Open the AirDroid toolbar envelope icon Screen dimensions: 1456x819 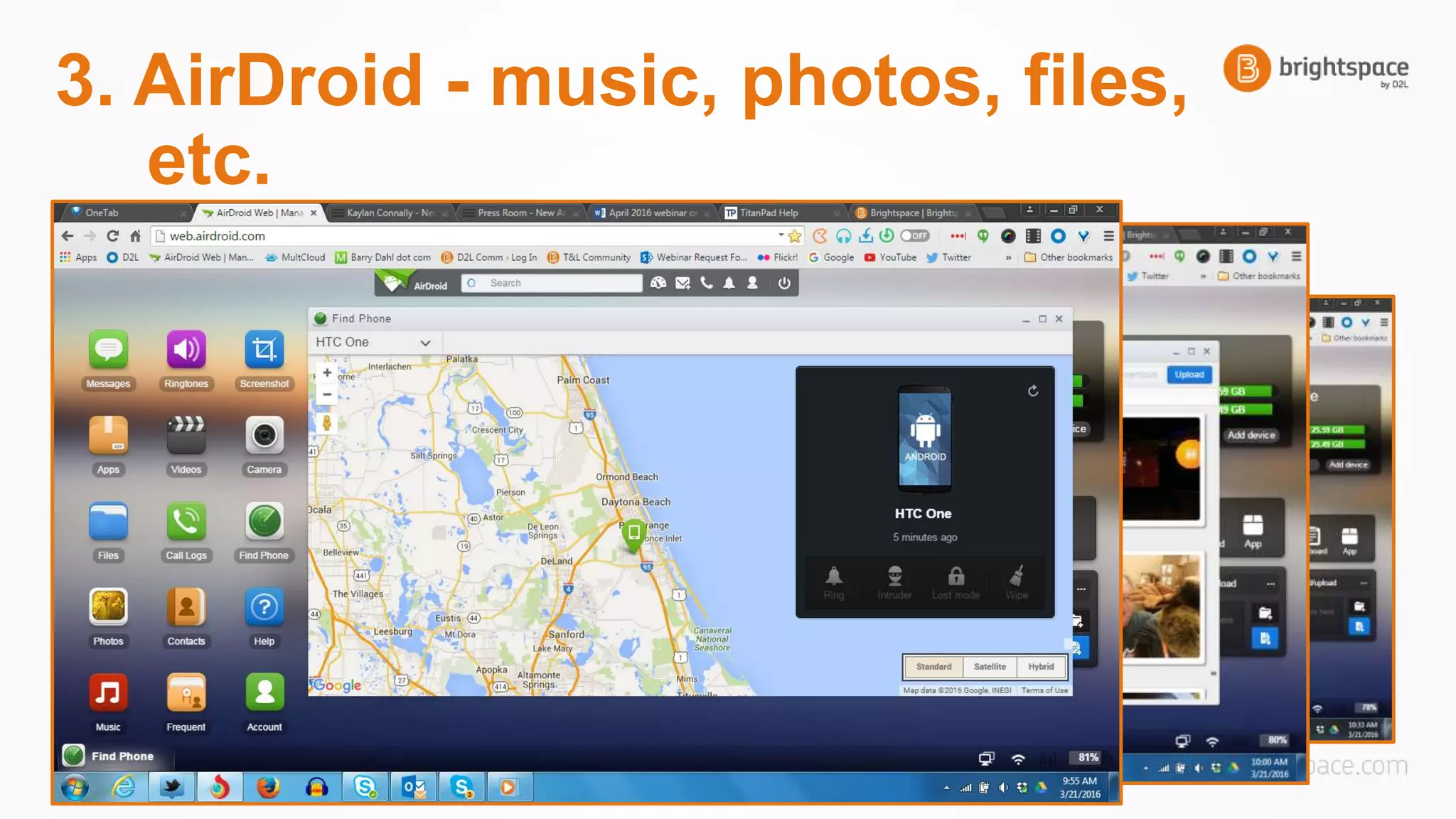click(x=682, y=283)
